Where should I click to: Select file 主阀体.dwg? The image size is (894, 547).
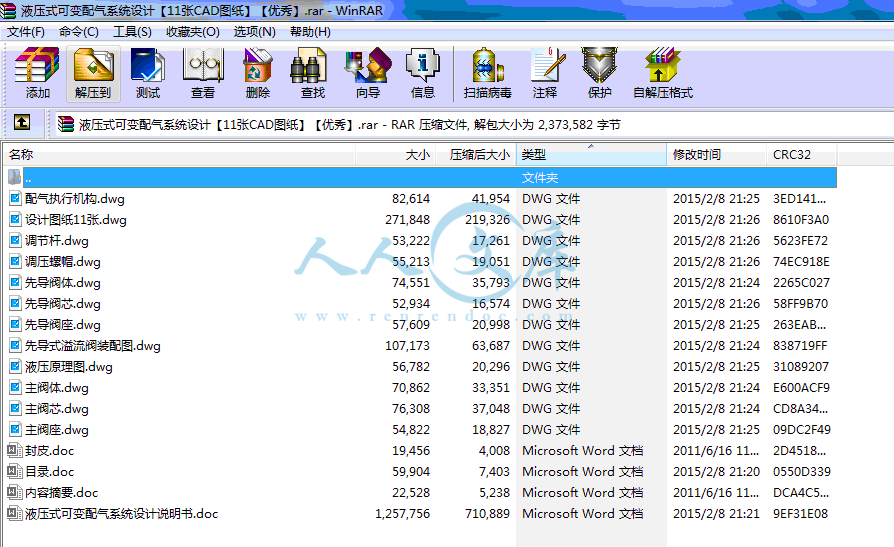click(x=56, y=388)
